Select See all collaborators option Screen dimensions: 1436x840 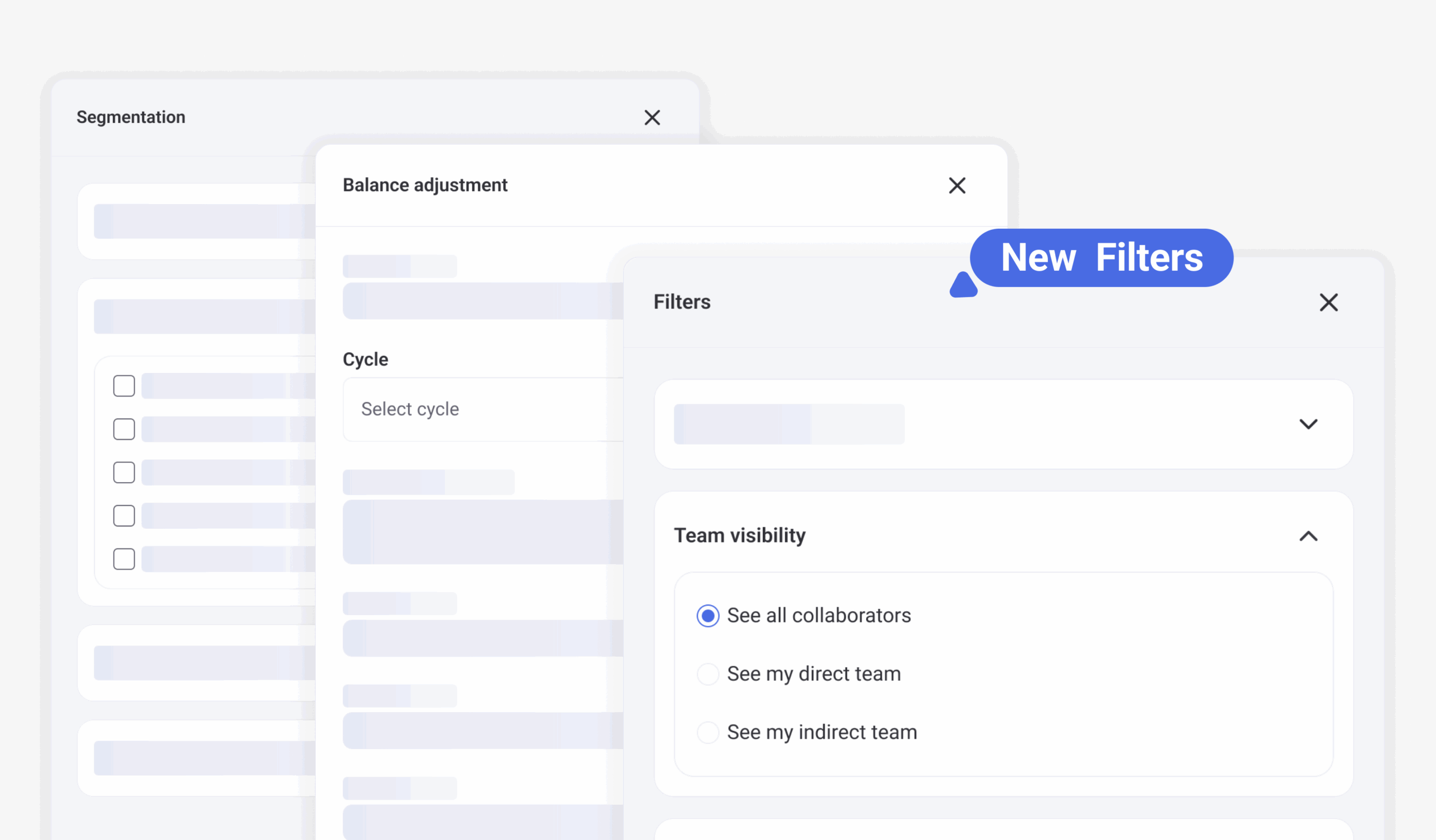point(708,616)
